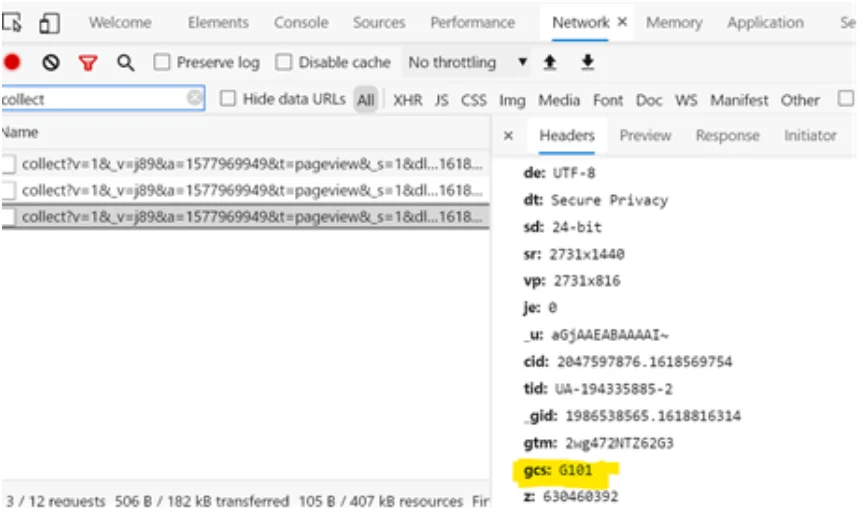The height and width of the screenshot is (521, 862).
Task: Select the first collect request row
Action: coord(246,164)
